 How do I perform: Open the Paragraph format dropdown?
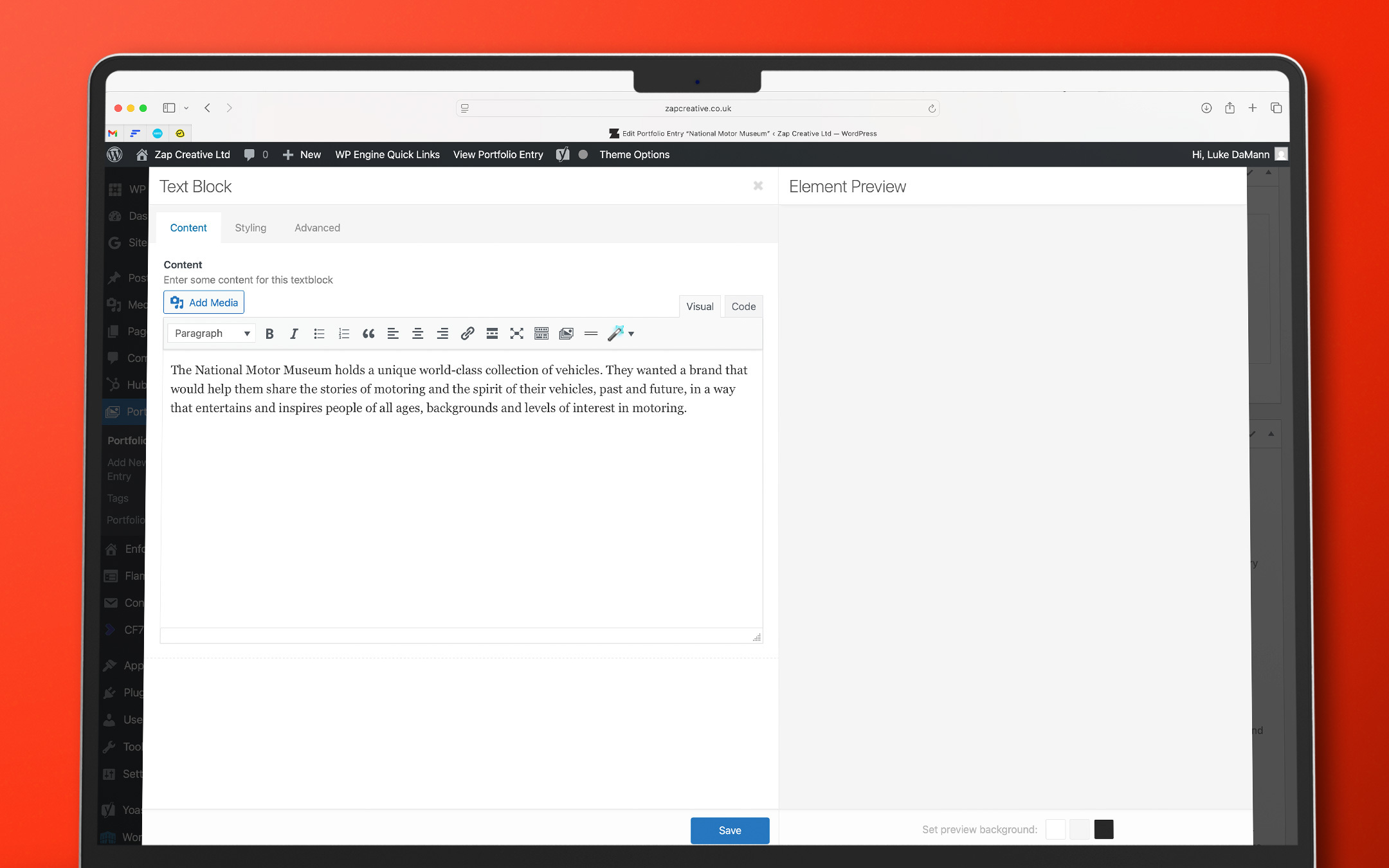(212, 334)
